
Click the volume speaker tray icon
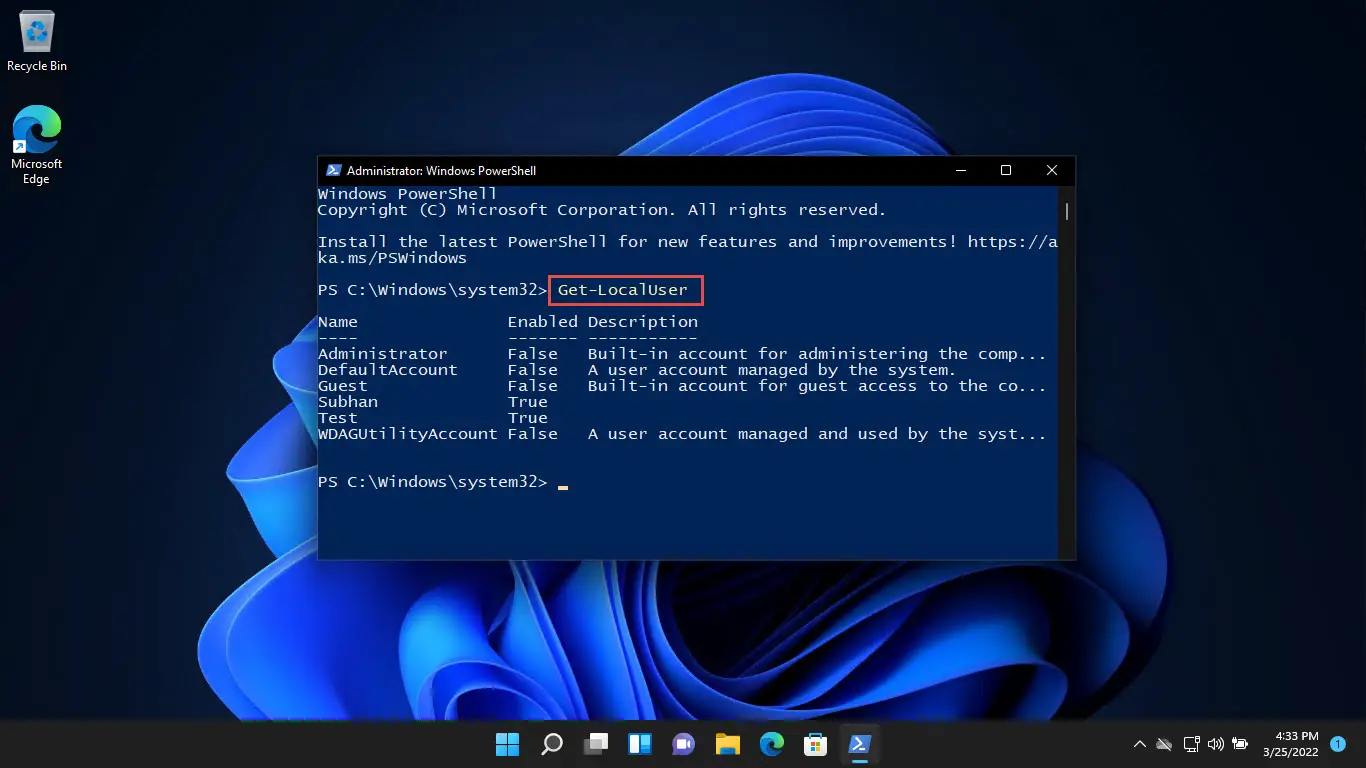[x=1216, y=744]
